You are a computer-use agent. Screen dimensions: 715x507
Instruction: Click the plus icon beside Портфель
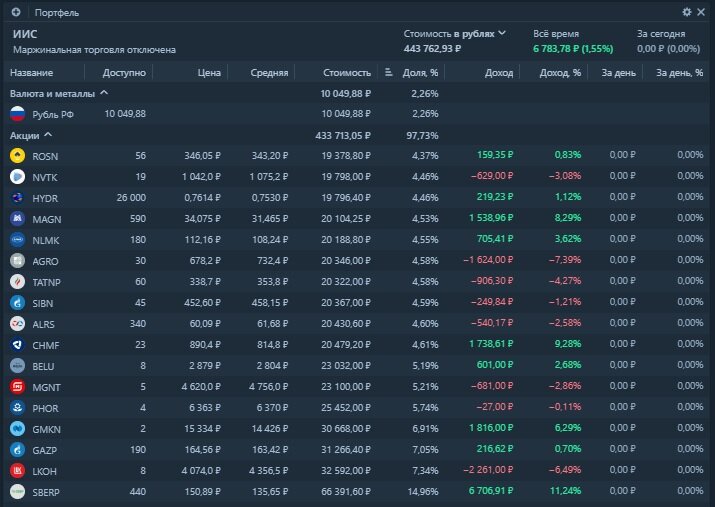coord(16,12)
